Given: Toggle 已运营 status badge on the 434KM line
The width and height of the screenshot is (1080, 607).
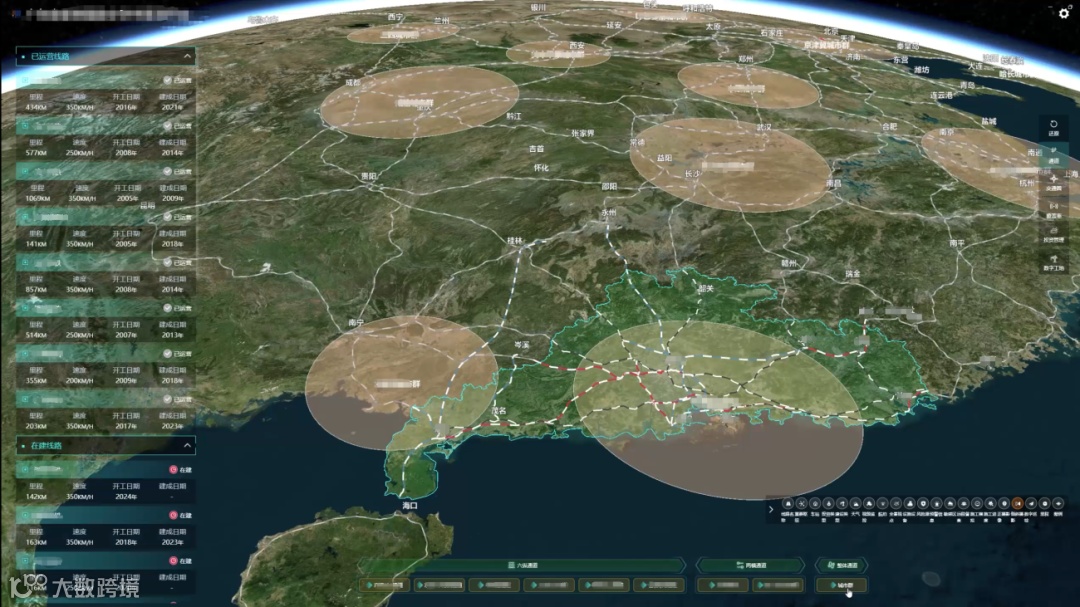Looking at the screenshot, I should pos(178,80).
